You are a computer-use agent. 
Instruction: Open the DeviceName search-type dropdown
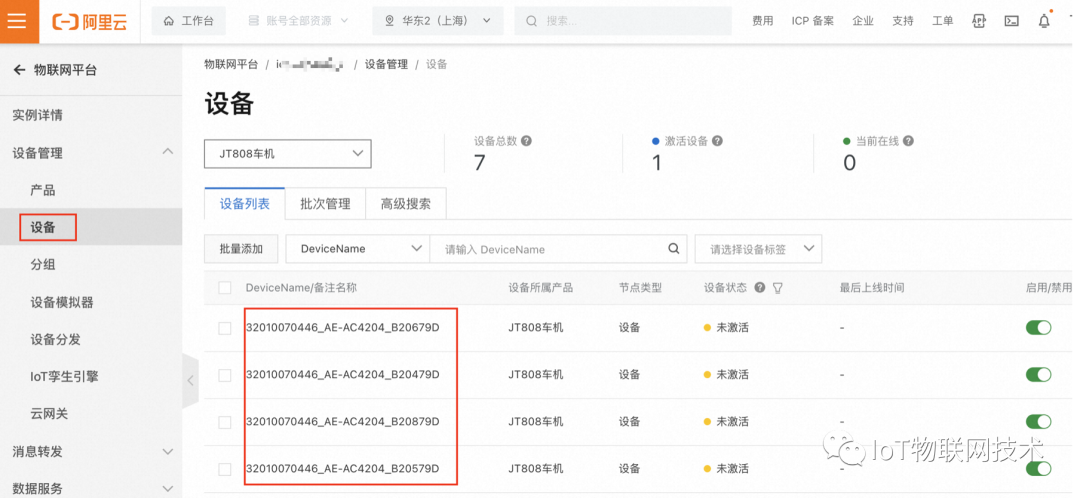pyautogui.click(x=357, y=249)
